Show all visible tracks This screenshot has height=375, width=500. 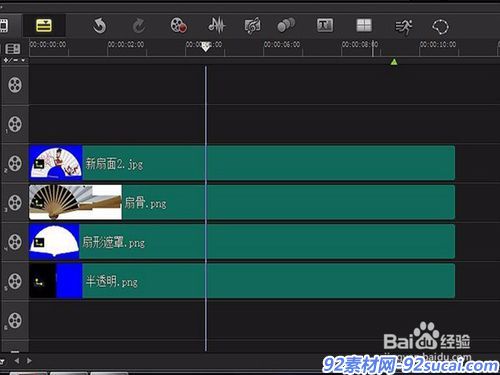[13, 49]
